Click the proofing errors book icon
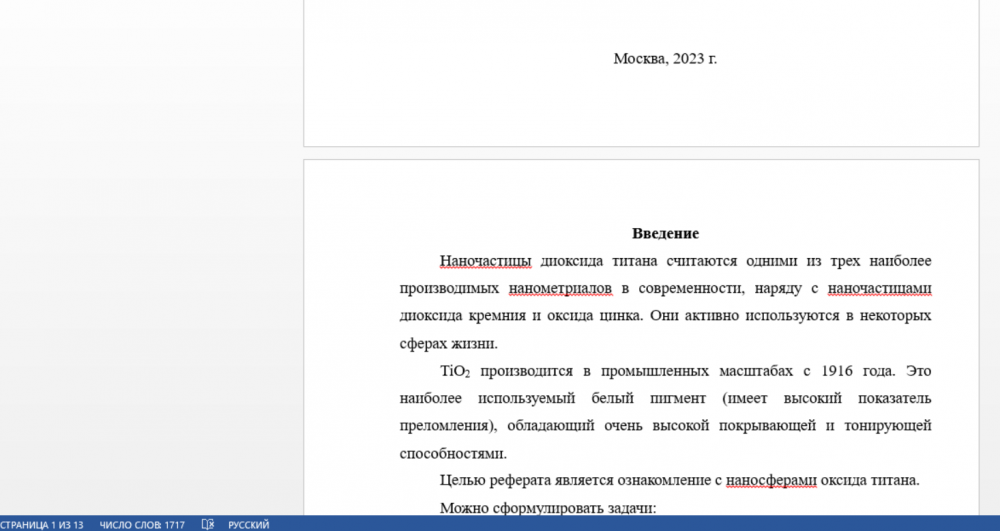 tap(208, 524)
